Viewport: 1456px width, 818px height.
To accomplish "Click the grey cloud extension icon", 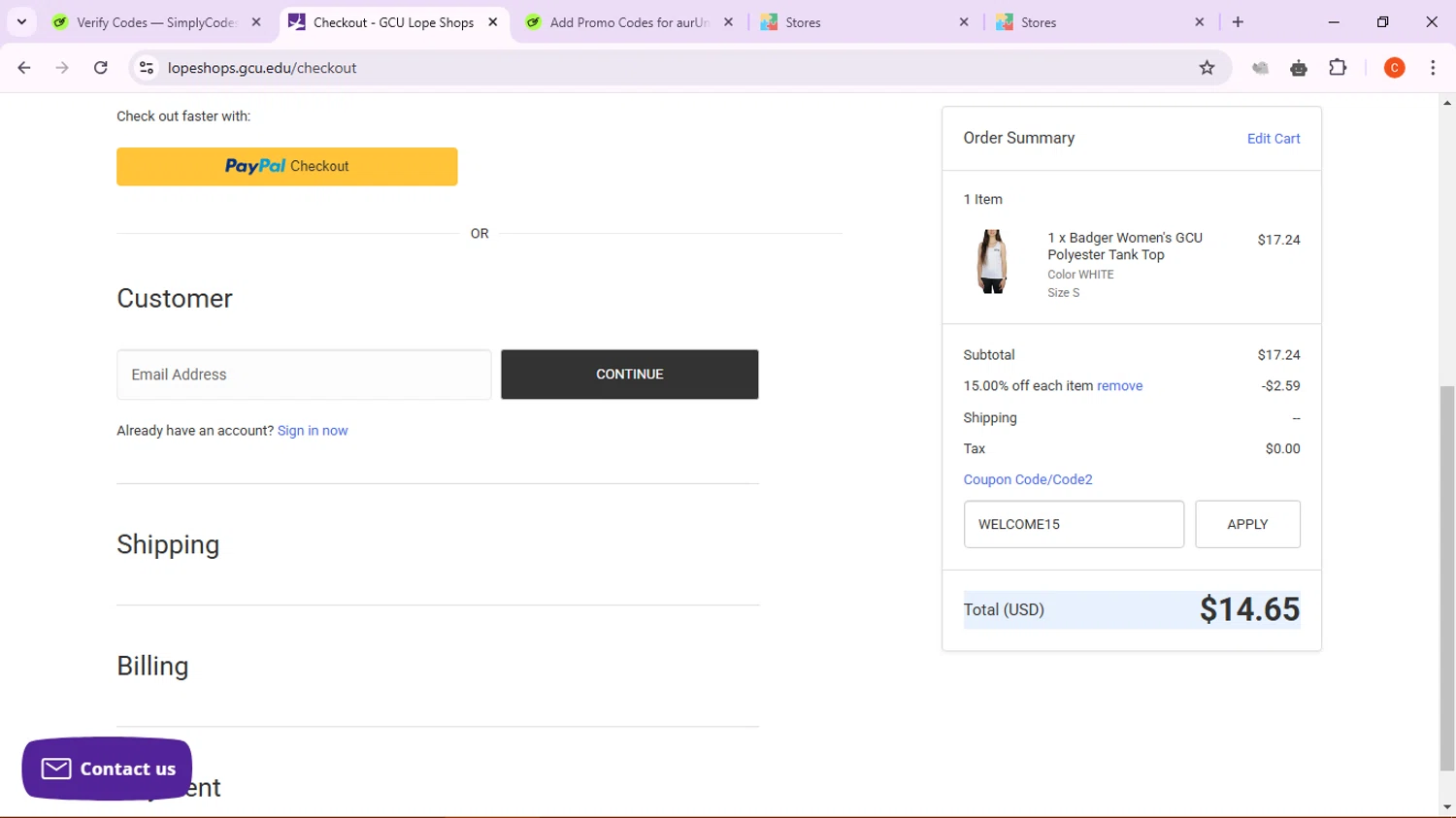I will coord(1260,68).
